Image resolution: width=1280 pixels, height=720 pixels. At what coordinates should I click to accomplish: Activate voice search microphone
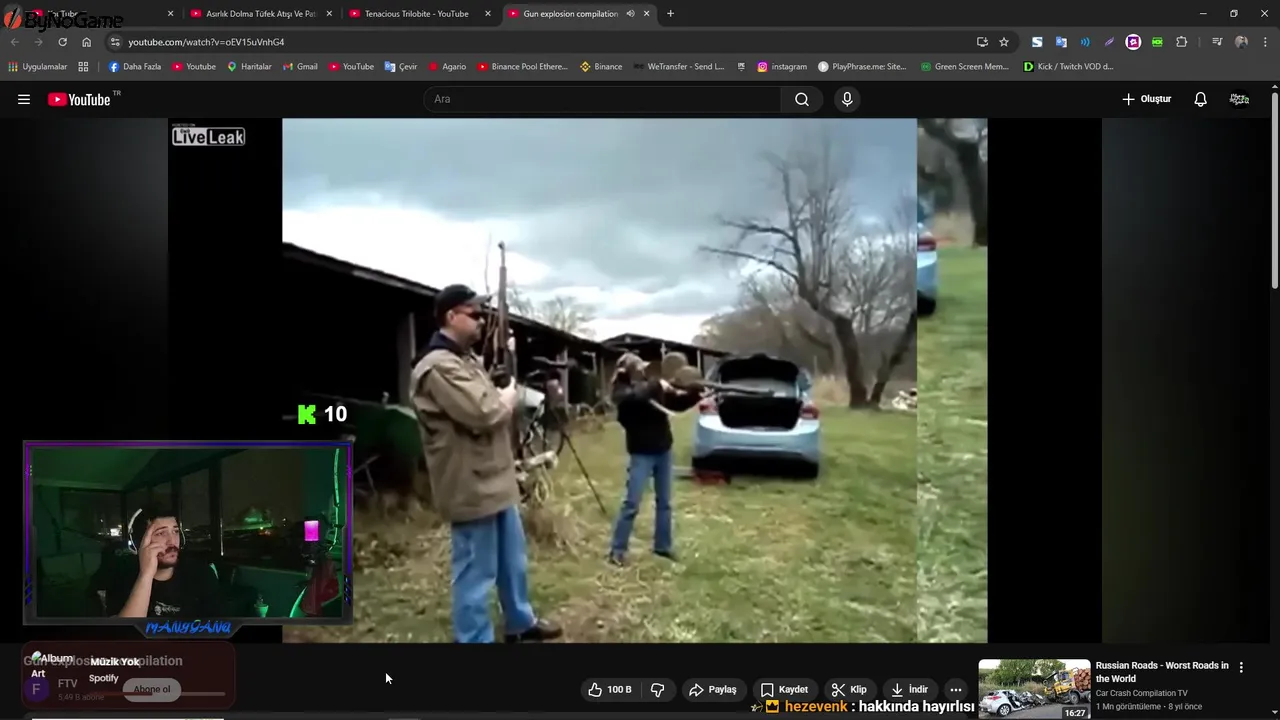coord(847,99)
